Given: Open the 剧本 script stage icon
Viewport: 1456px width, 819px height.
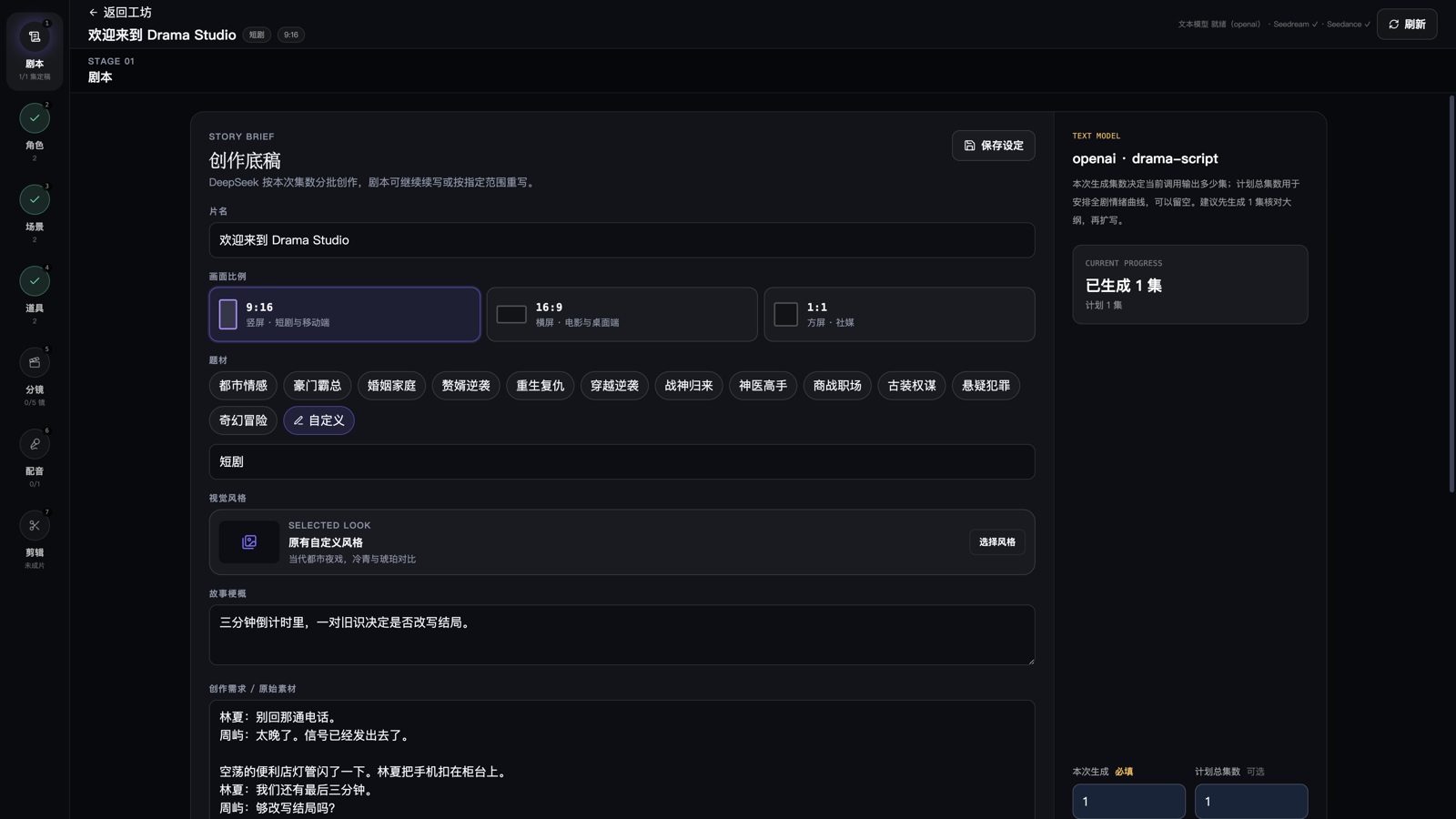Looking at the screenshot, I should (35, 37).
